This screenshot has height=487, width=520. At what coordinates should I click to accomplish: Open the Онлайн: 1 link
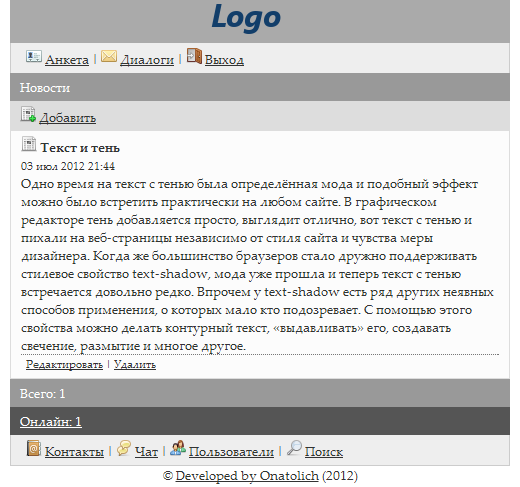tap(51, 422)
